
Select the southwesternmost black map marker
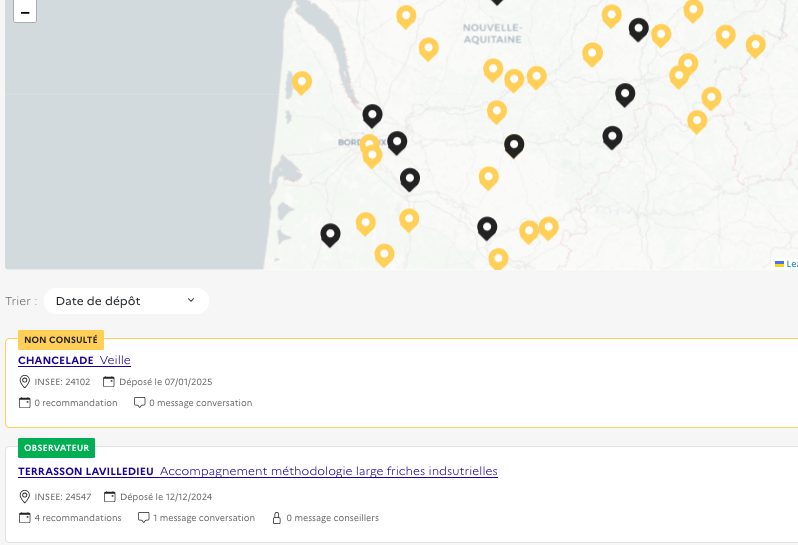click(330, 234)
